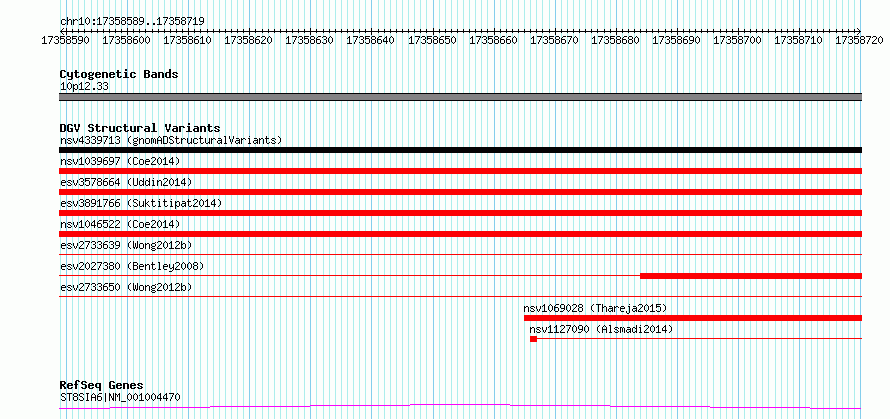Select the black nsv4339713 variant bar
Image resolution: width=890 pixels, height=419 pixels.
click(460, 150)
